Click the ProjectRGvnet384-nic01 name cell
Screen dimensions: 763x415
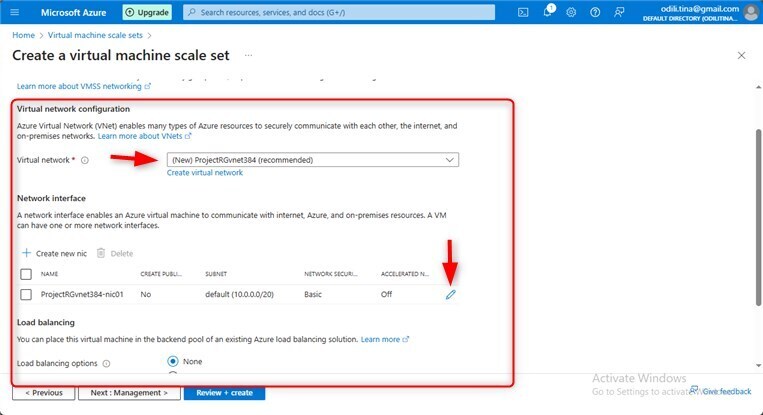point(82,294)
